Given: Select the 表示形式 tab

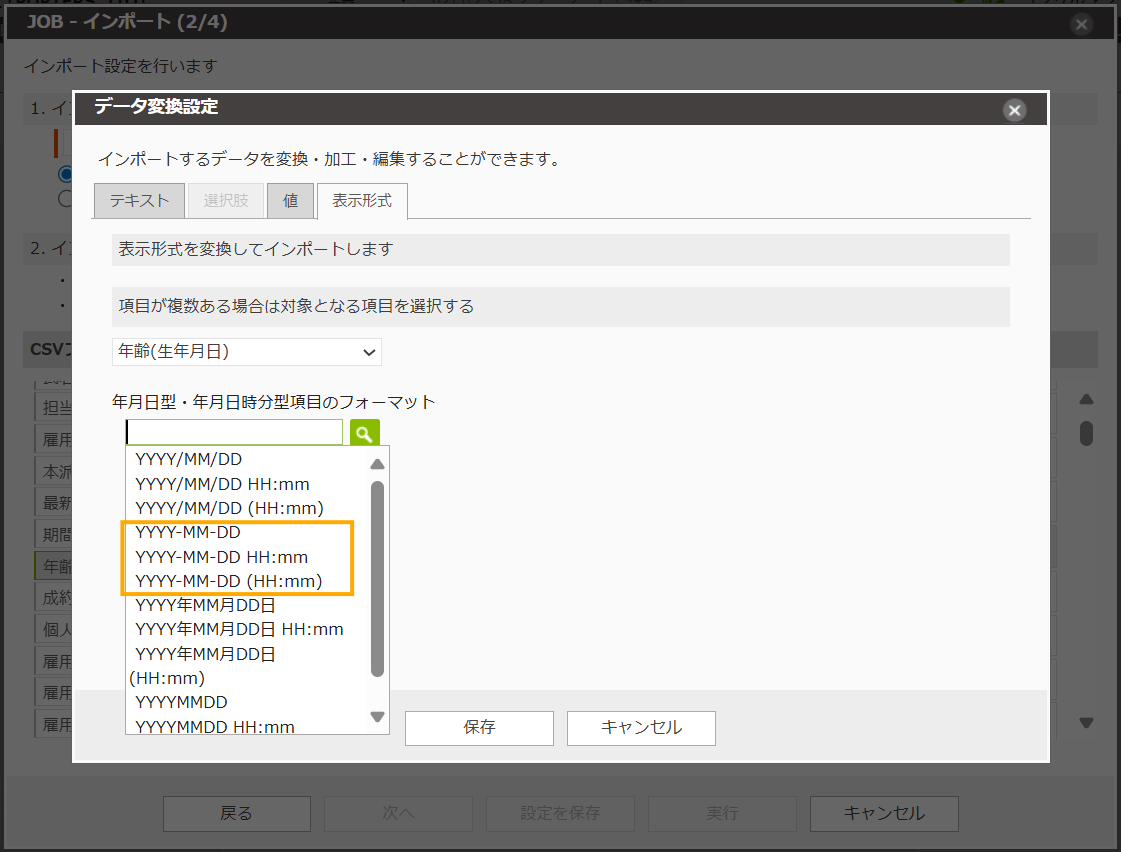Looking at the screenshot, I should click(362, 201).
